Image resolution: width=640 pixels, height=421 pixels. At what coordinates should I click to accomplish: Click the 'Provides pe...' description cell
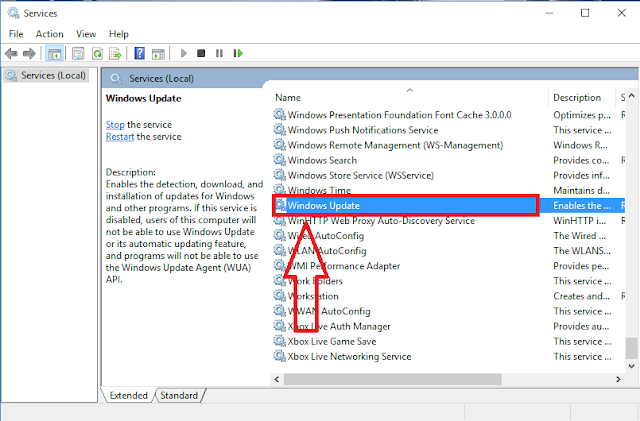[x=581, y=266]
